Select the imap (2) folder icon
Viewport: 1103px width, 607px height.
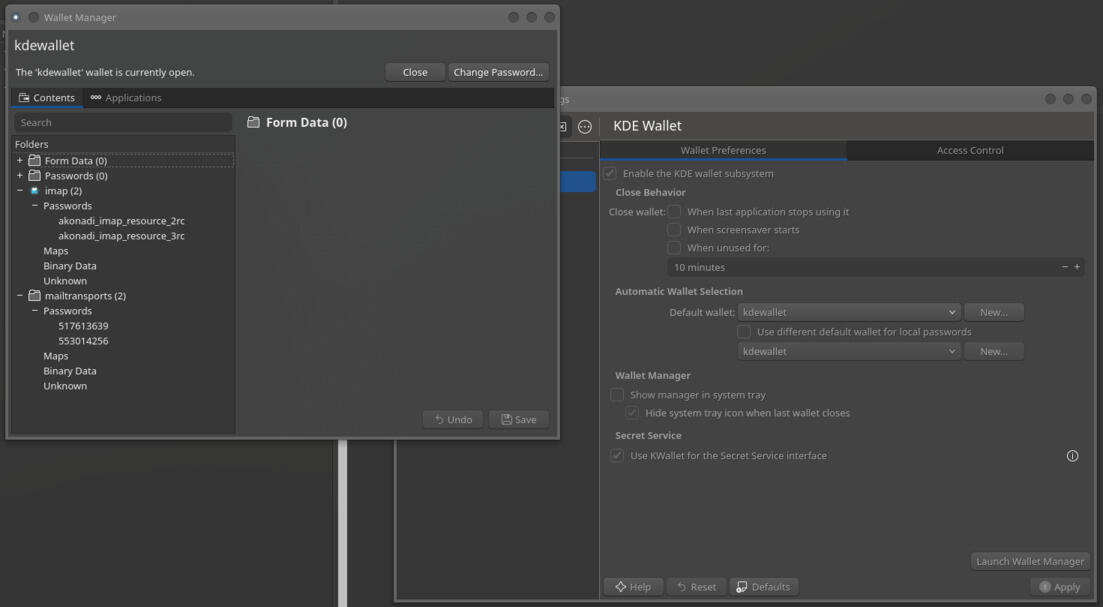click(34, 191)
